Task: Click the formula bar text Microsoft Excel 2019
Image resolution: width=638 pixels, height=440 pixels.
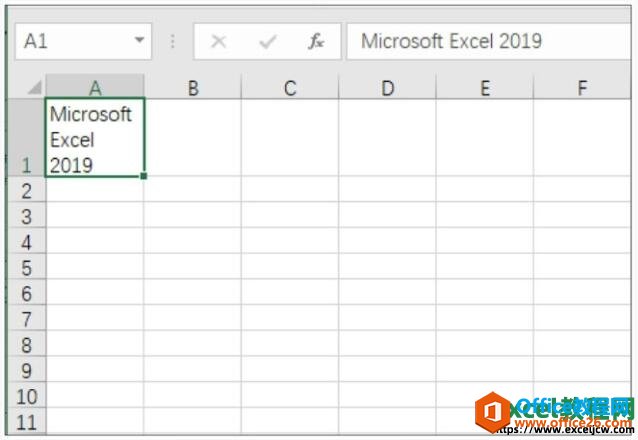Action: [x=451, y=41]
